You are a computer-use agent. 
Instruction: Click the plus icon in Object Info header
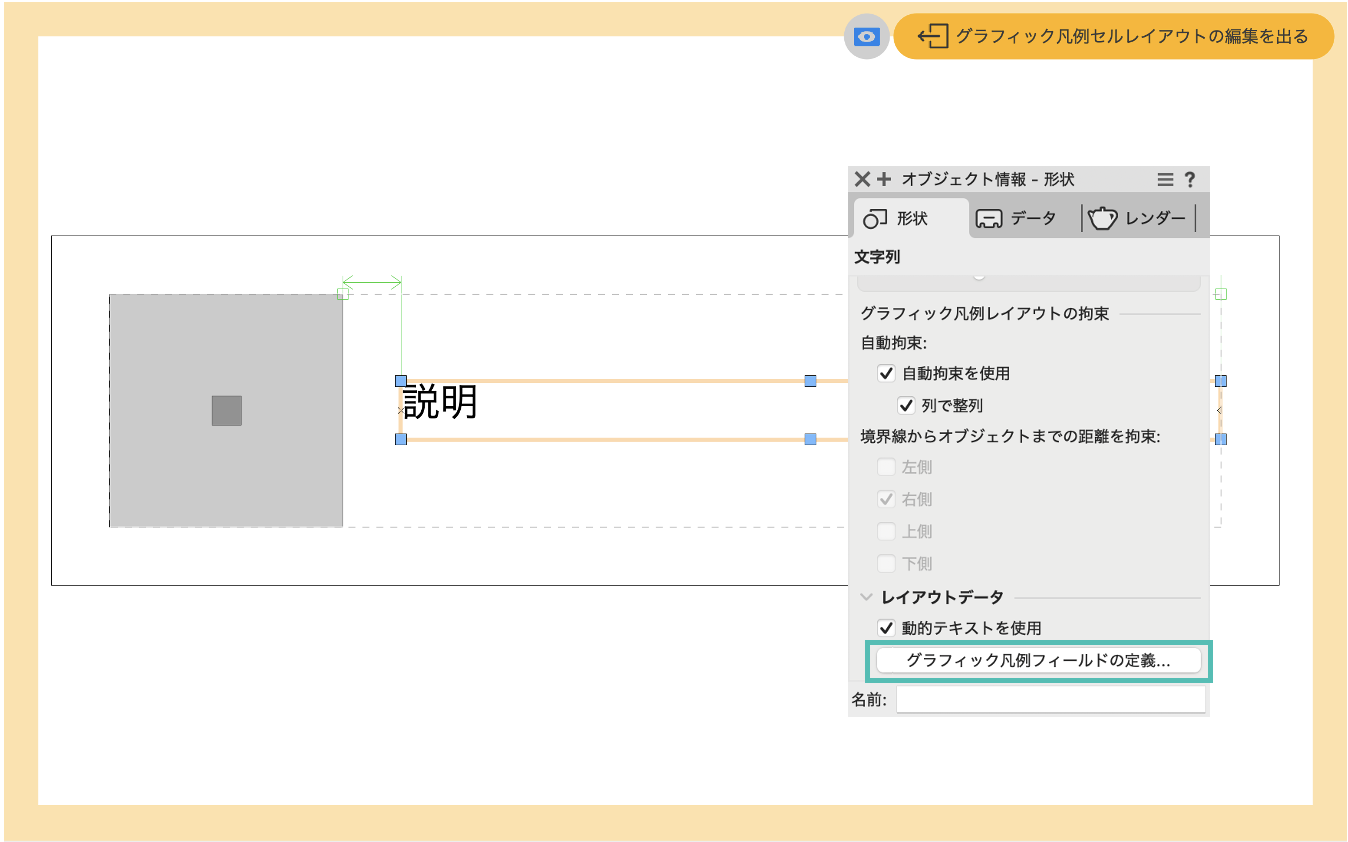[x=883, y=180]
